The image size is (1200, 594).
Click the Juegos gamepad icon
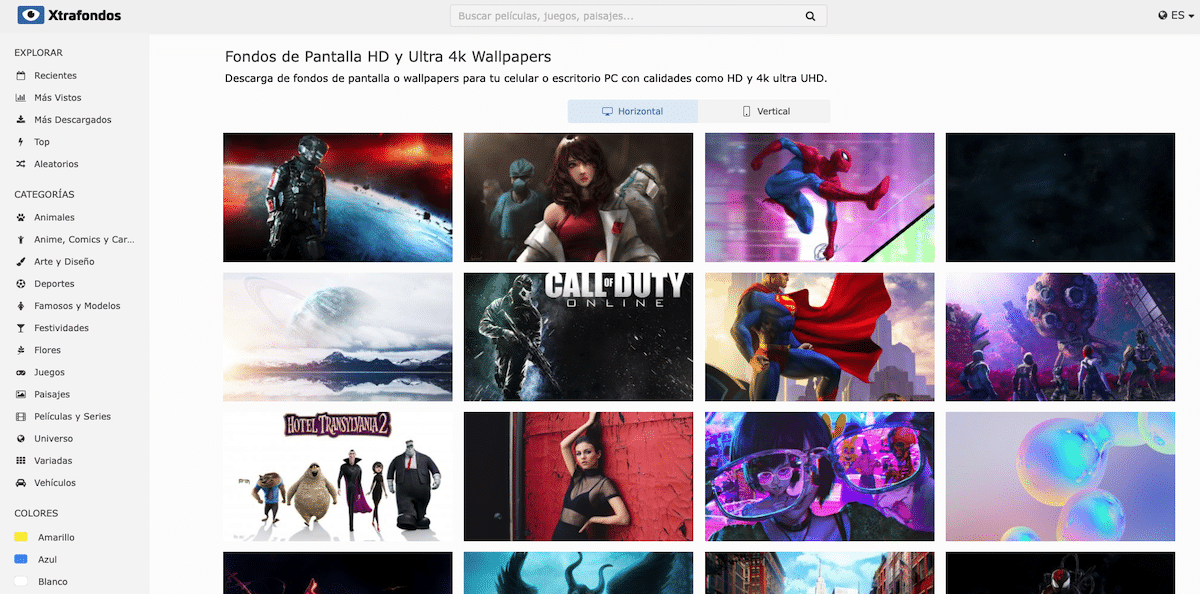(x=21, y=372)
